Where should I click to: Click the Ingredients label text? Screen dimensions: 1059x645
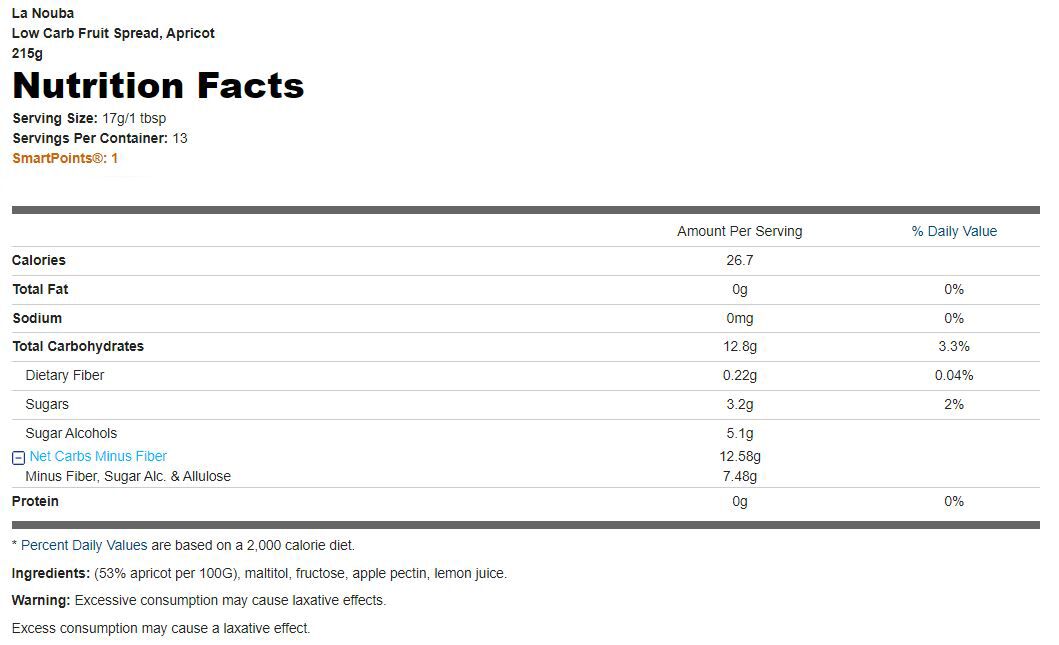[51, 573]
